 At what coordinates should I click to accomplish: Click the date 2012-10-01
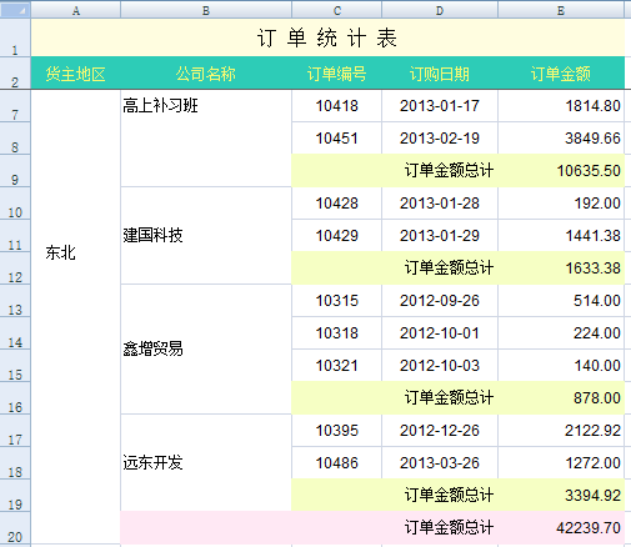click(440, 333)
